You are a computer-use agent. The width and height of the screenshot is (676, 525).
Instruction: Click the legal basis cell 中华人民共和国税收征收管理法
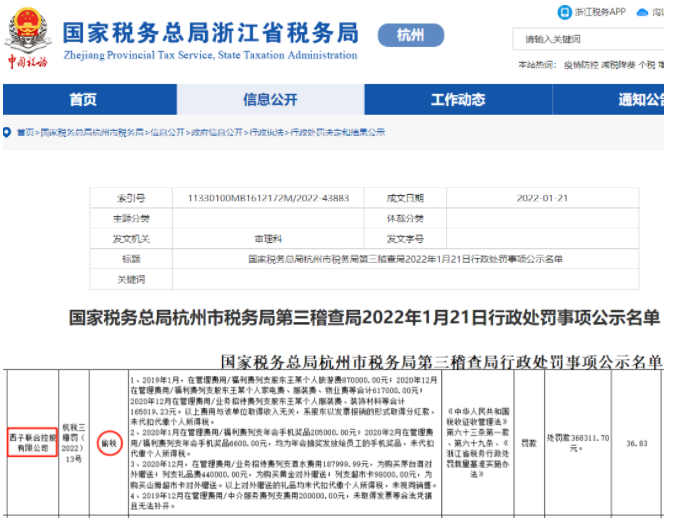478,443
